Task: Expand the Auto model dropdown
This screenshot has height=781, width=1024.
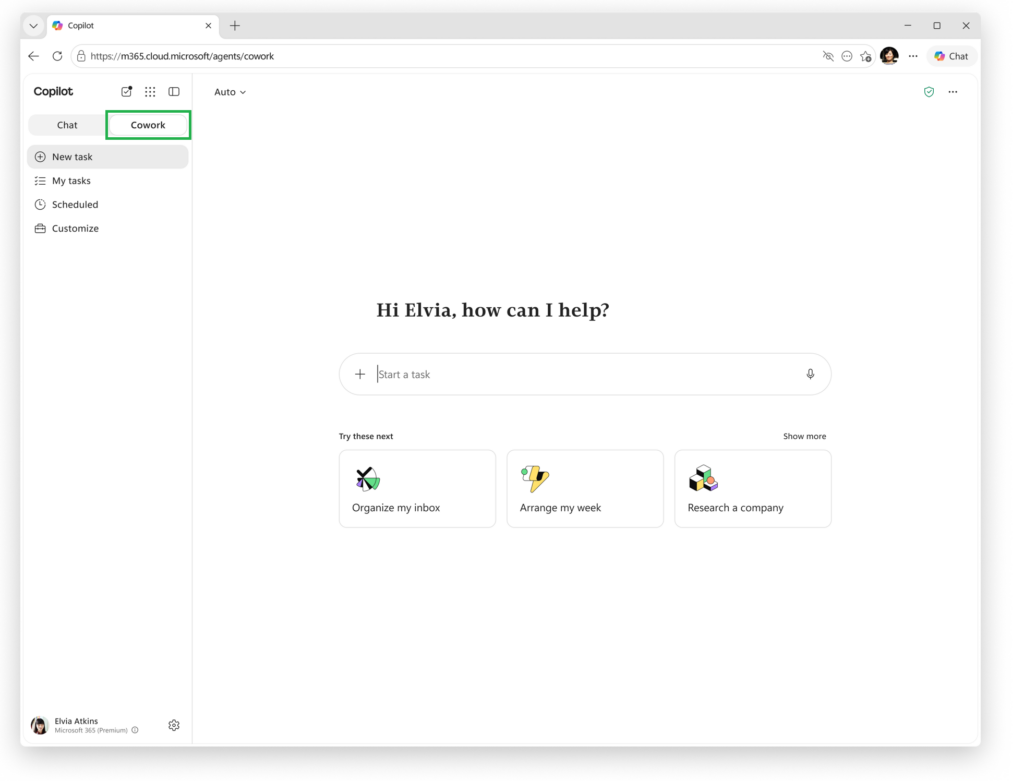Action: click(x=230, y=92)
